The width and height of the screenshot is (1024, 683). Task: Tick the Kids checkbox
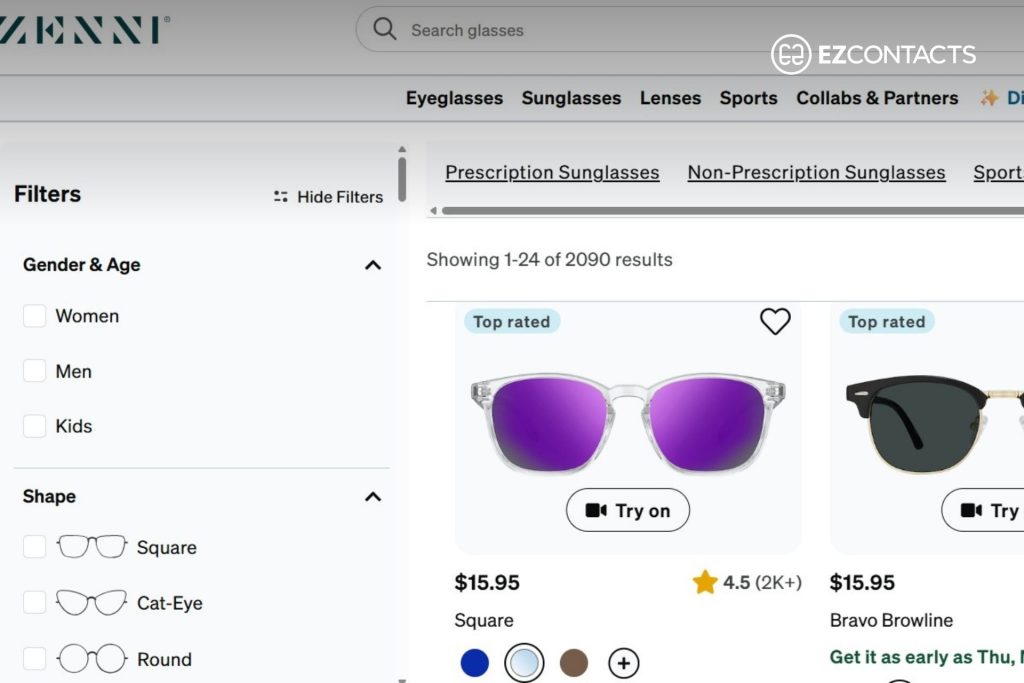tap(34, 426)
